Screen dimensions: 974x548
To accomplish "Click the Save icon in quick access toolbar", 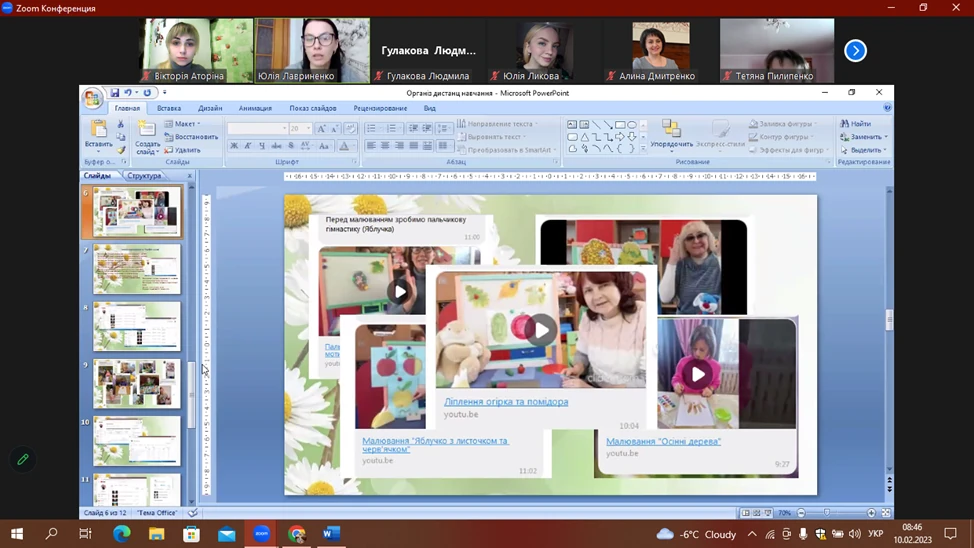I will coord(115,93).
